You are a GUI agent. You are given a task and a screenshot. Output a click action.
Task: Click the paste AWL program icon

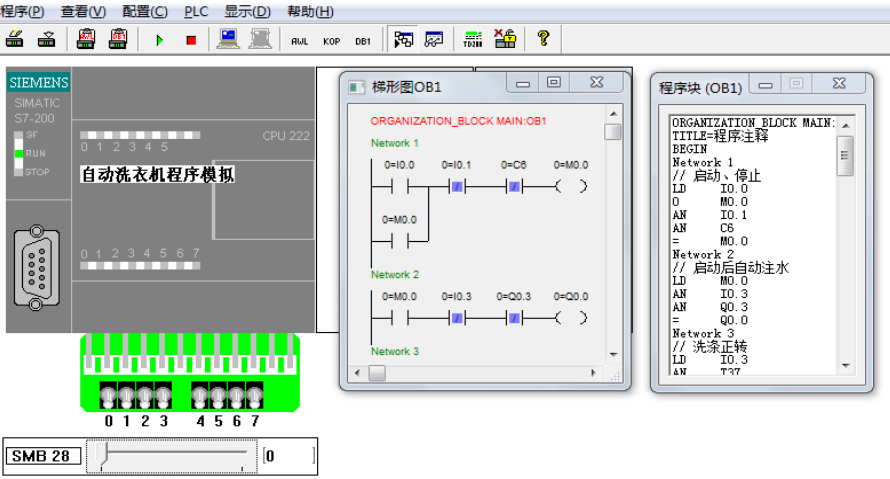click(x=86, y=39)
